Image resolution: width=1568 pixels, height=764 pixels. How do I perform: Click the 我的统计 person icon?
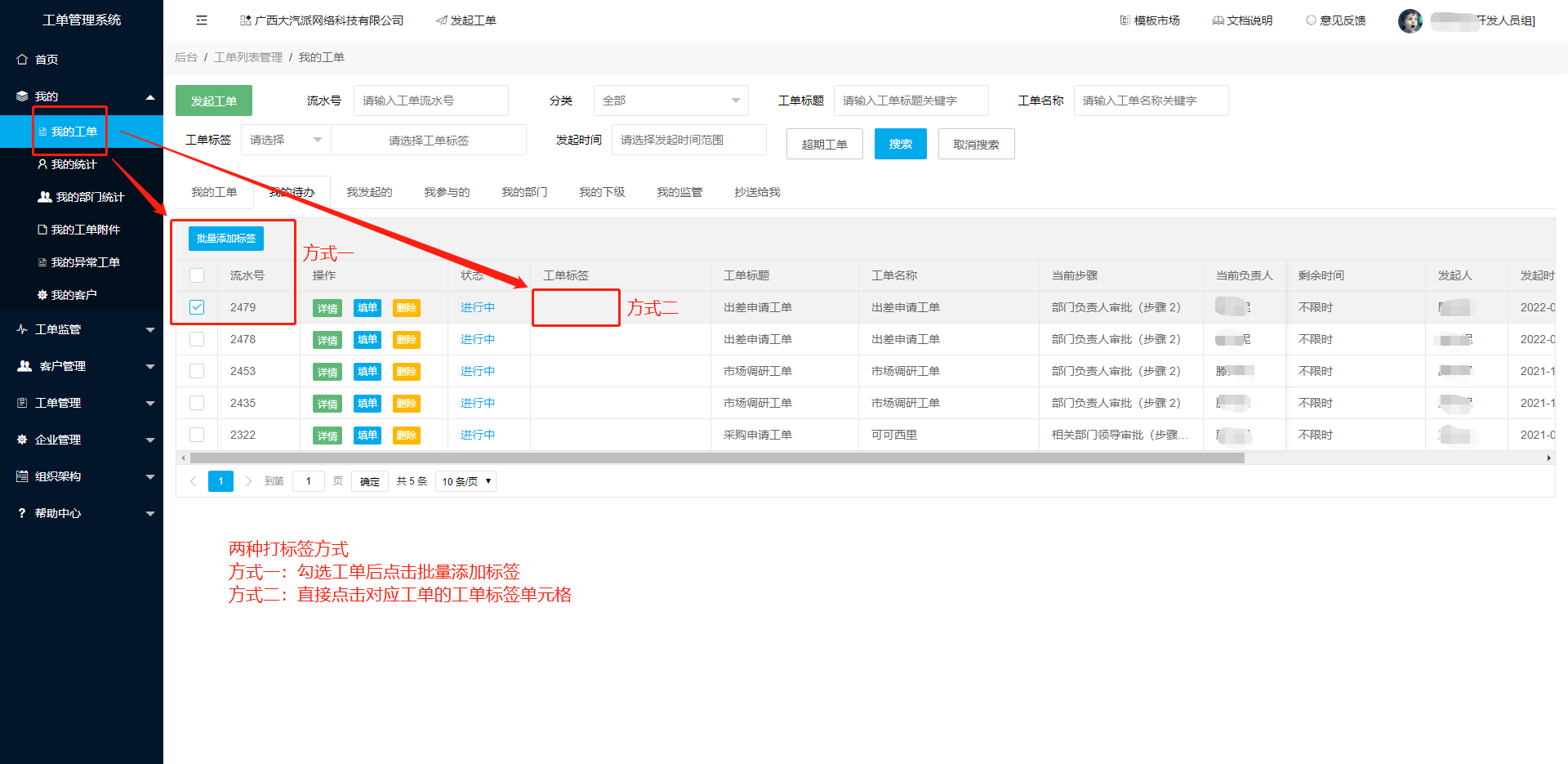point(42,164)
